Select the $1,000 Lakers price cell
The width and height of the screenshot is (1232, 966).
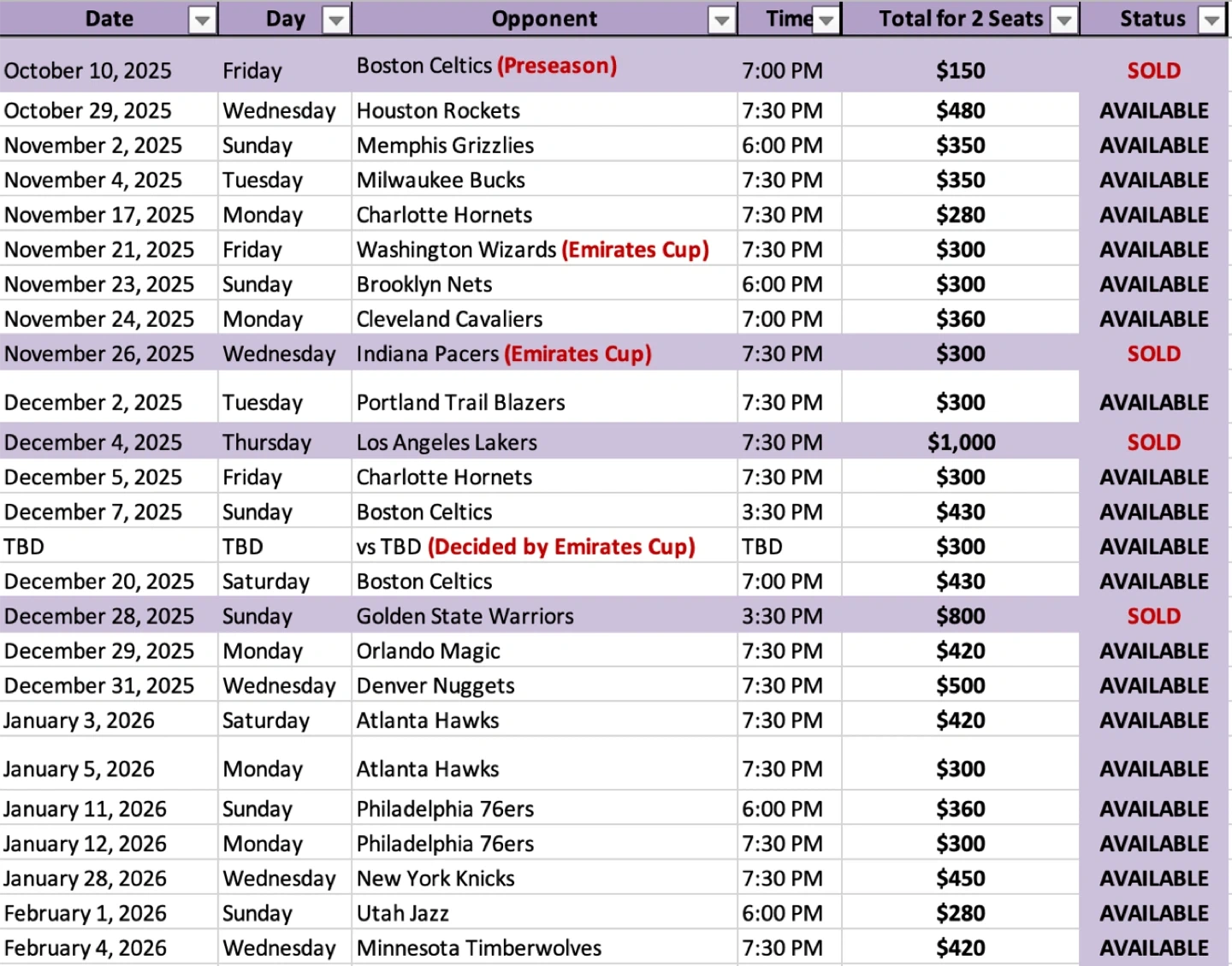tap(961, 442)
